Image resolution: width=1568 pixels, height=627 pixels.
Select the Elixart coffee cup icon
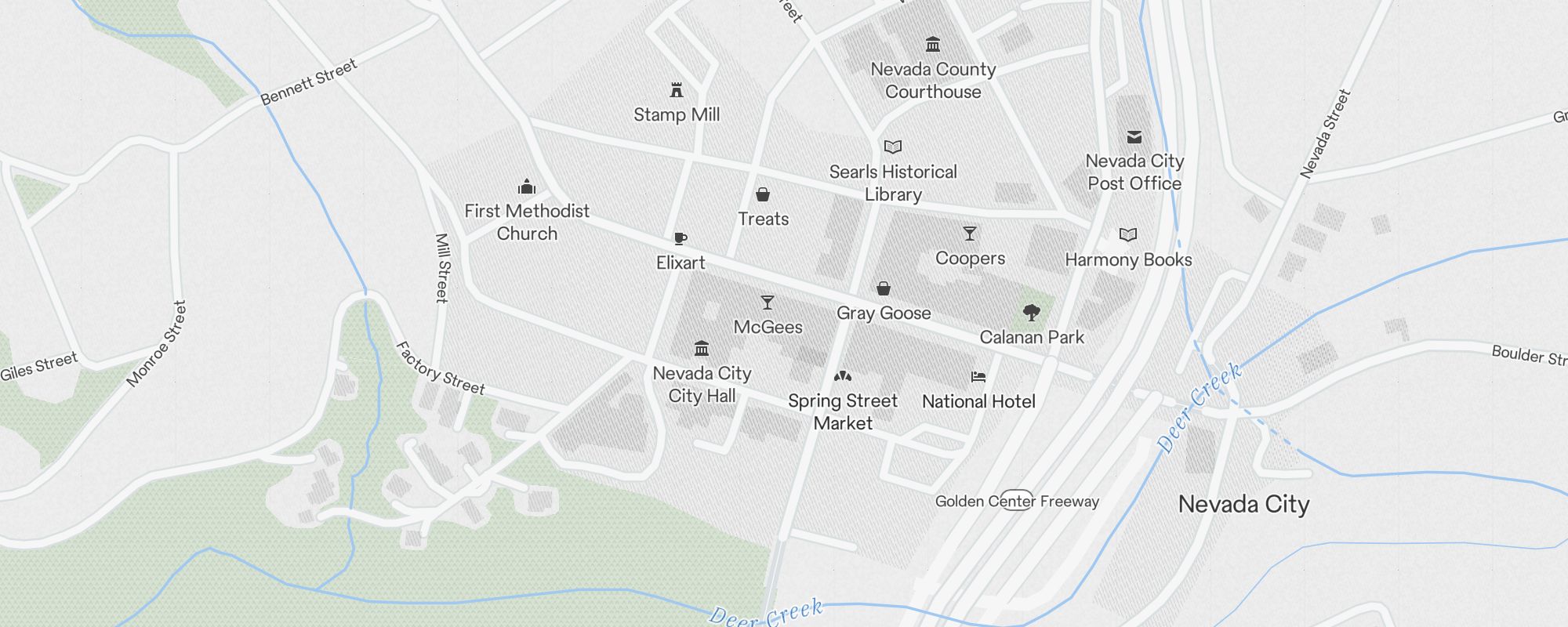(681, 238)
